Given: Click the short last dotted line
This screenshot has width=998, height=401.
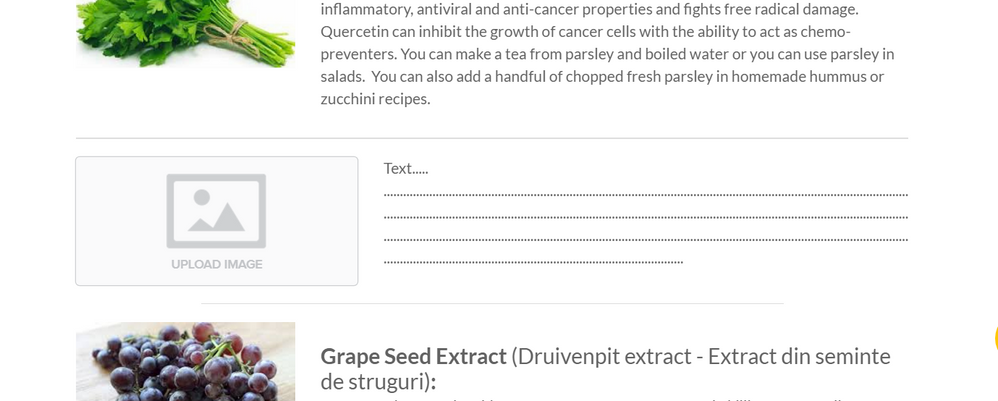Looking at the screenshot, I should pos(533,262).
